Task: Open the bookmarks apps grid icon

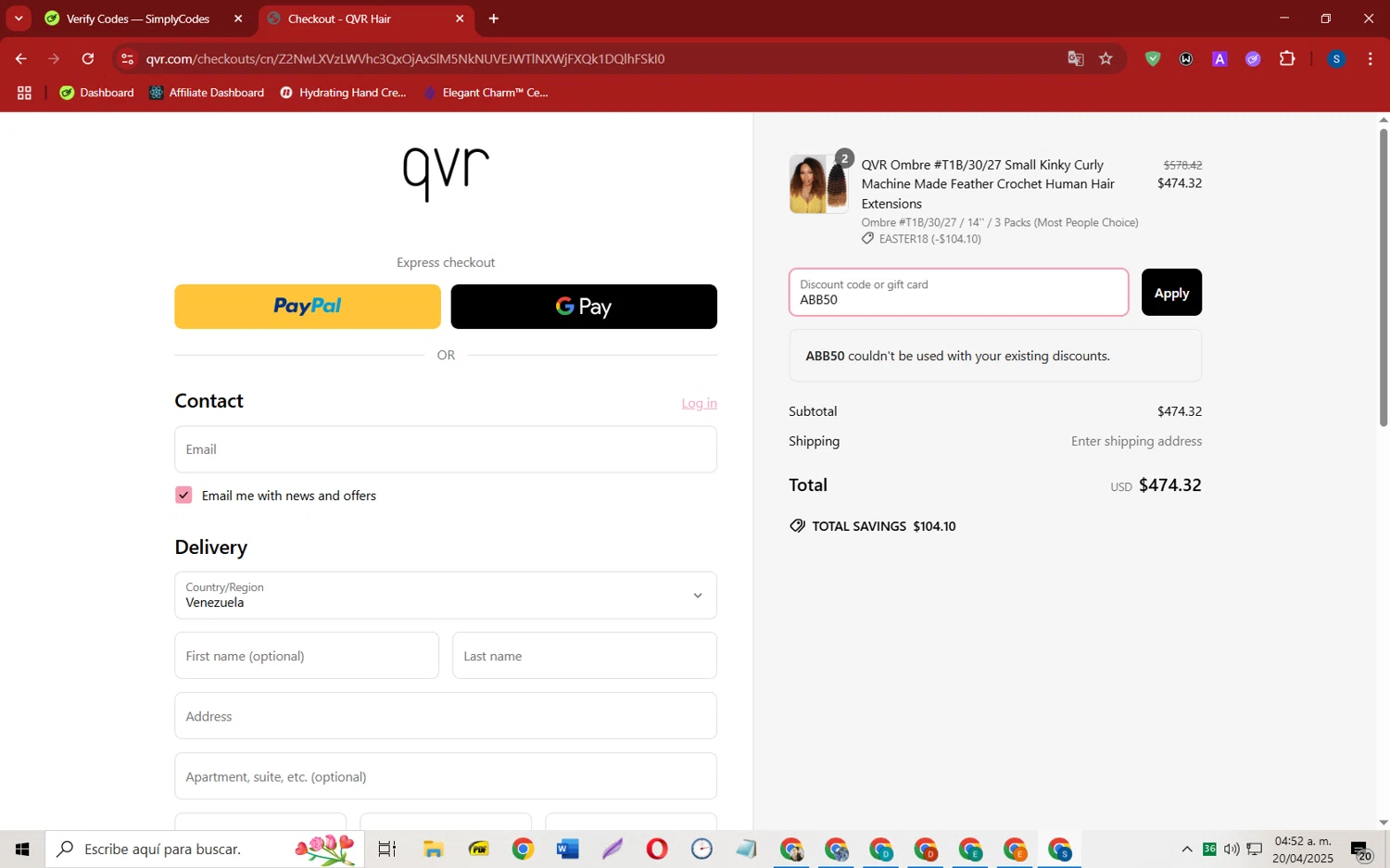Action: 24,93
